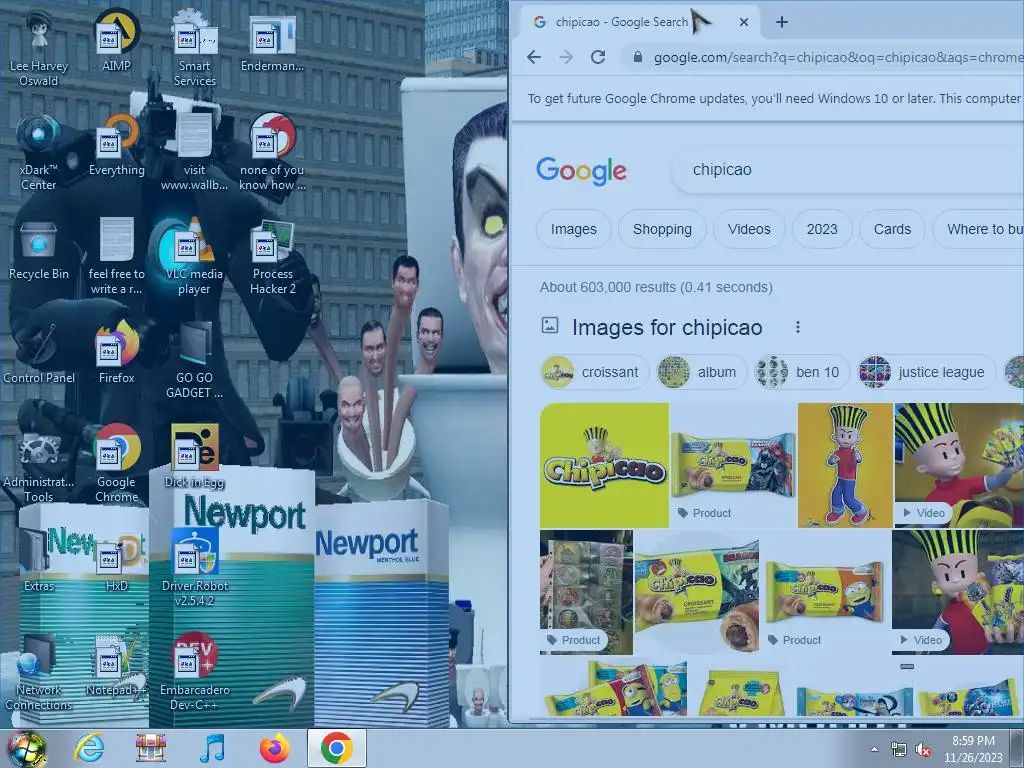
Task: Launch Smart Services desktop shortcut
Action: pos(194,47)
